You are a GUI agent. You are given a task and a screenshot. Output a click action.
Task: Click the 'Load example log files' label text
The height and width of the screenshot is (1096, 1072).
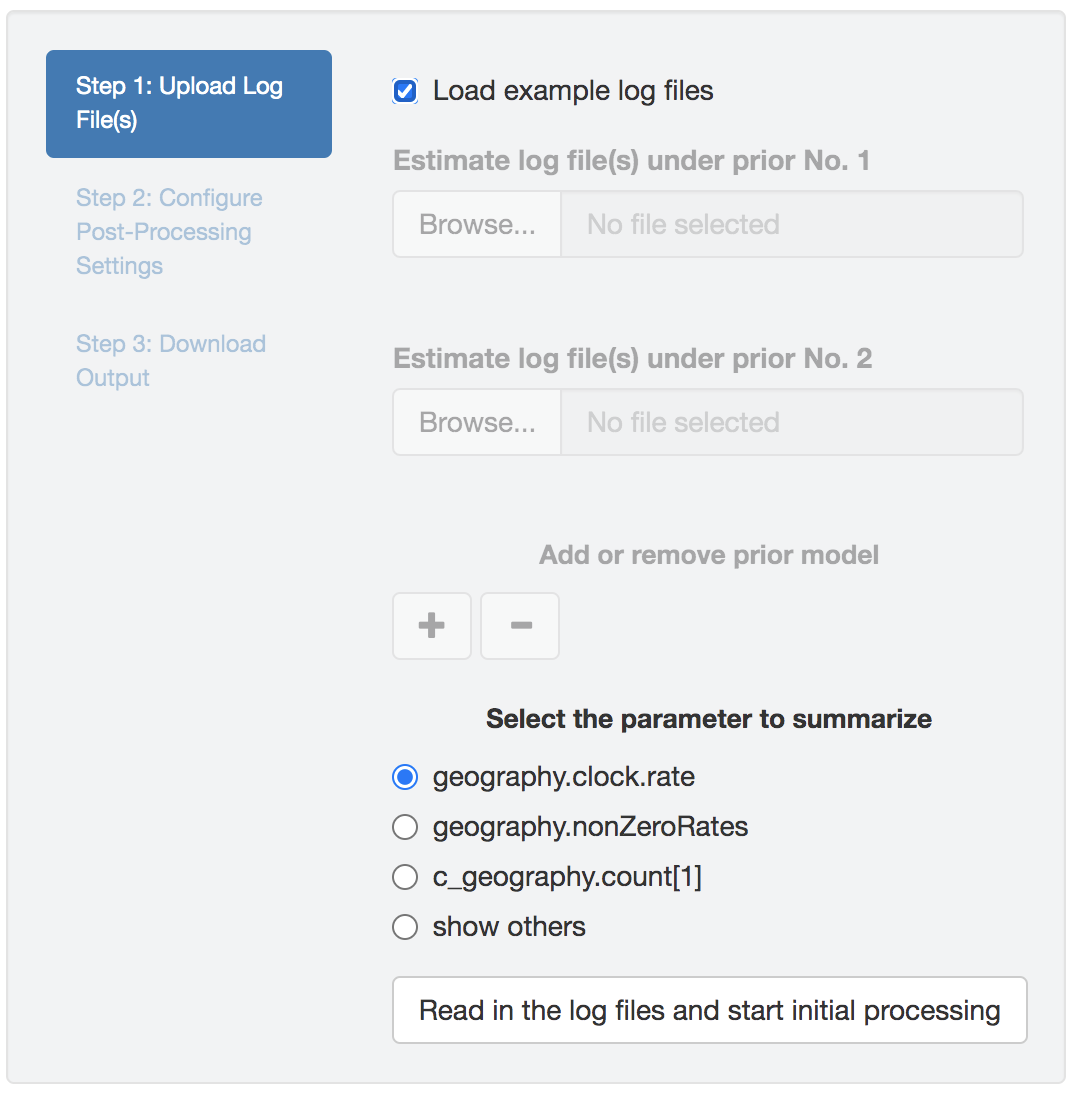(573, 91)
